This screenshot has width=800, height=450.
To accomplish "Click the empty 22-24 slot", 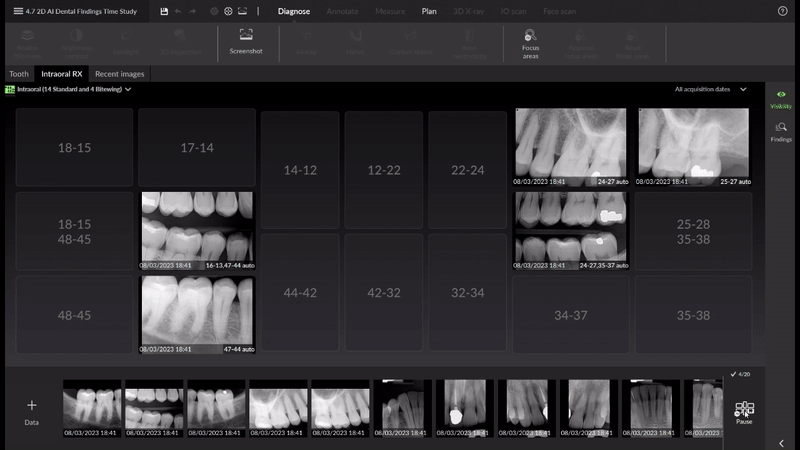I will pos(467,170).
